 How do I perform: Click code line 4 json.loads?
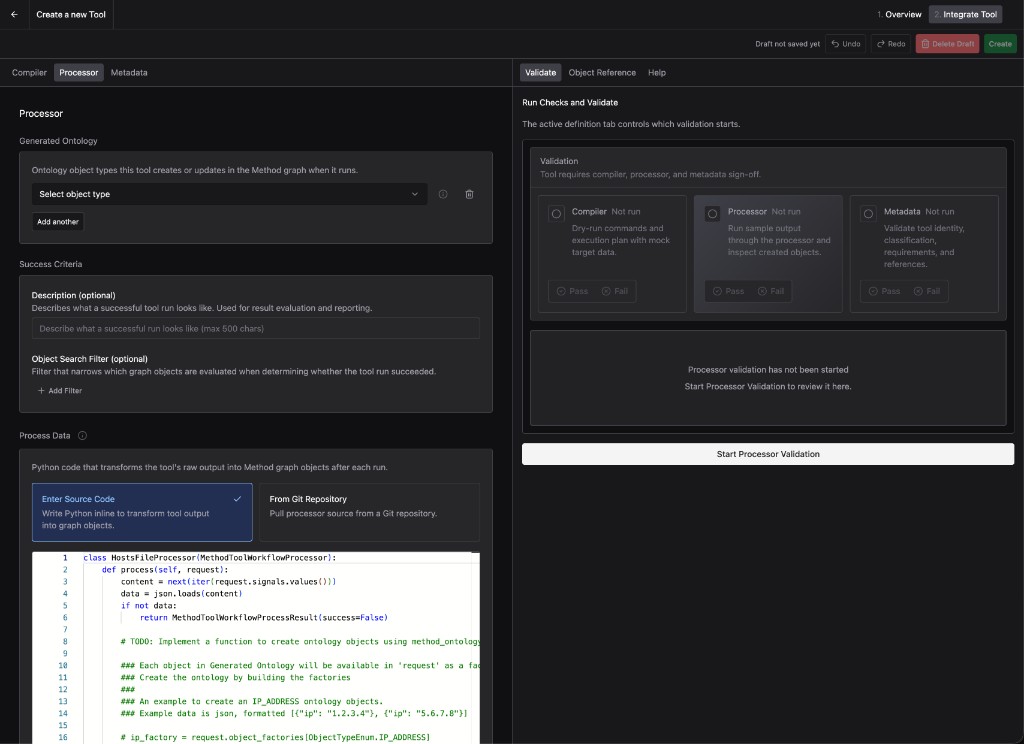click(182, 594)
